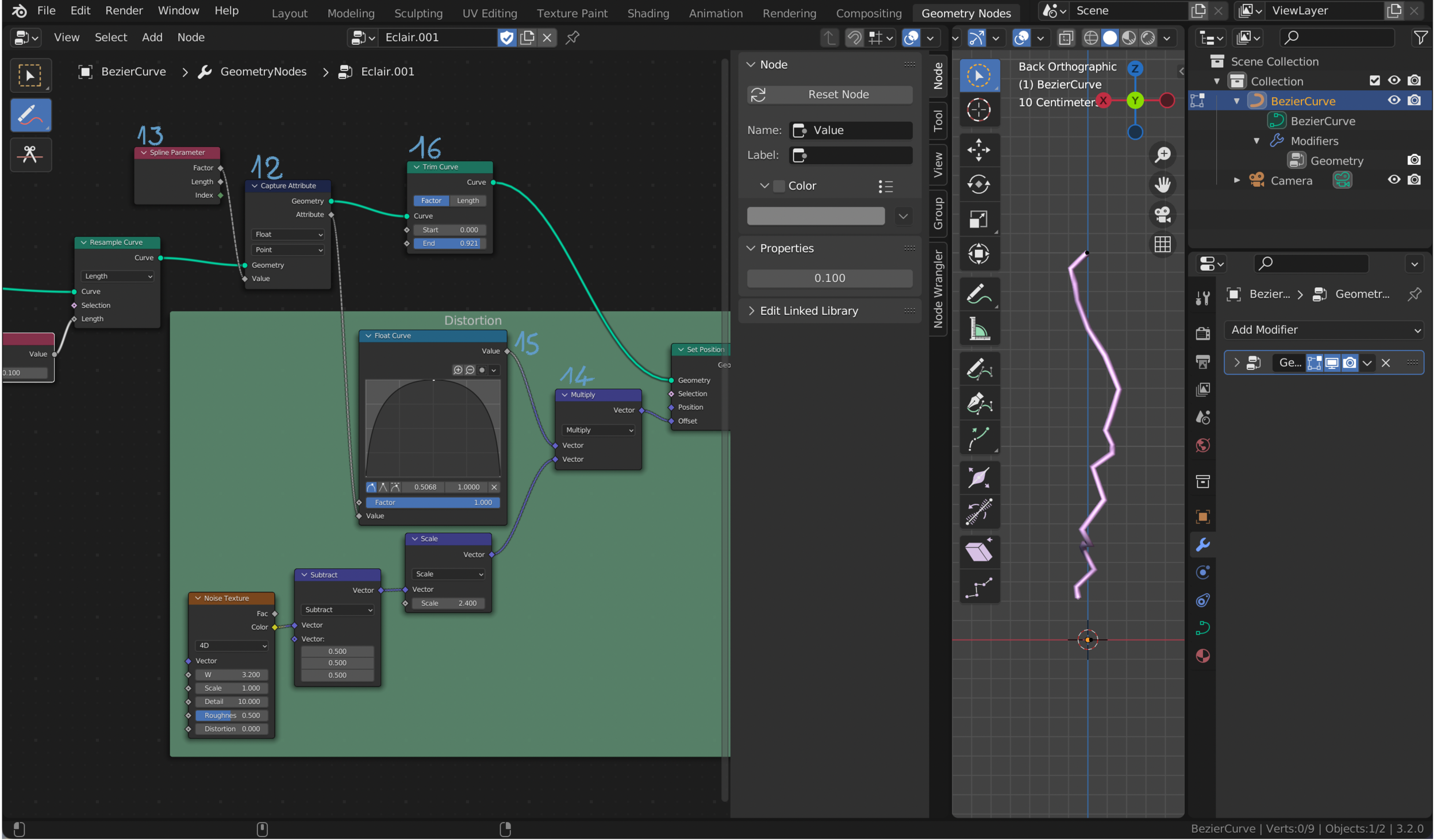Image resolution: width=1437 pixels, height=840 pixels.
Task: Select the Move tool in viewport toolbar
Action: [979, 150]
